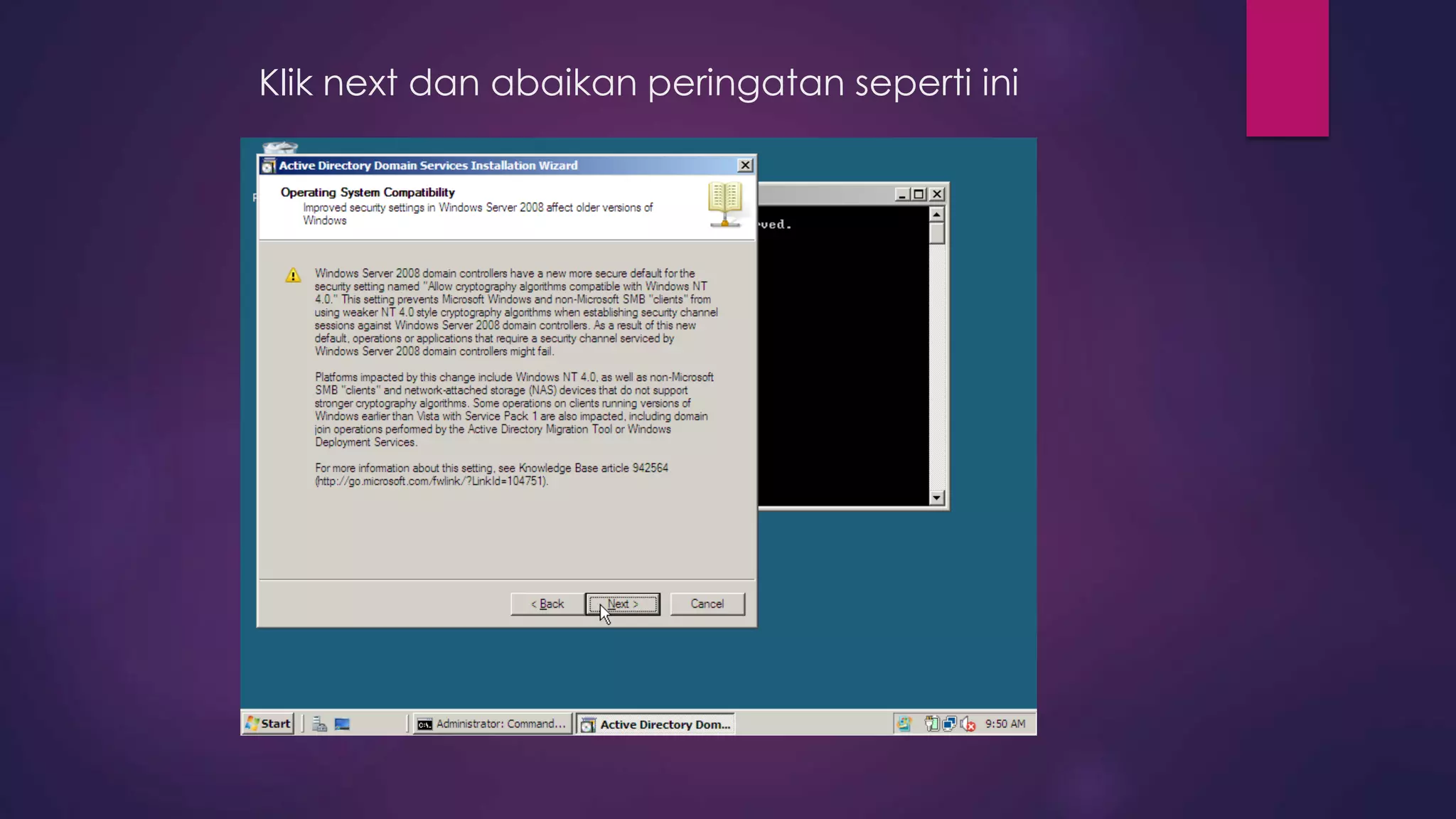Maximize the Command Prompt window

[x=919, y=194]
